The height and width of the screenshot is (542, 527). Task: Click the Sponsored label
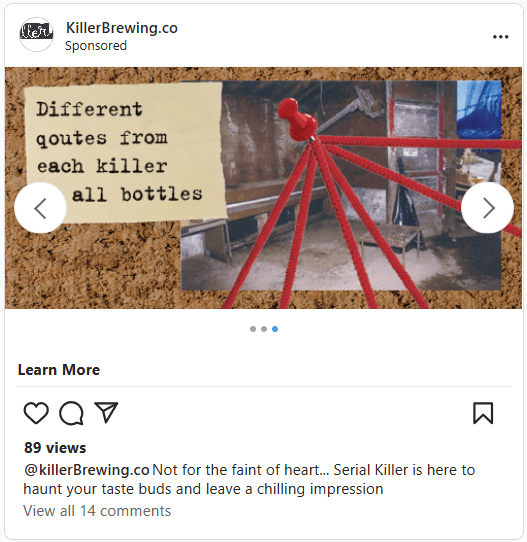tap(96, 46)
